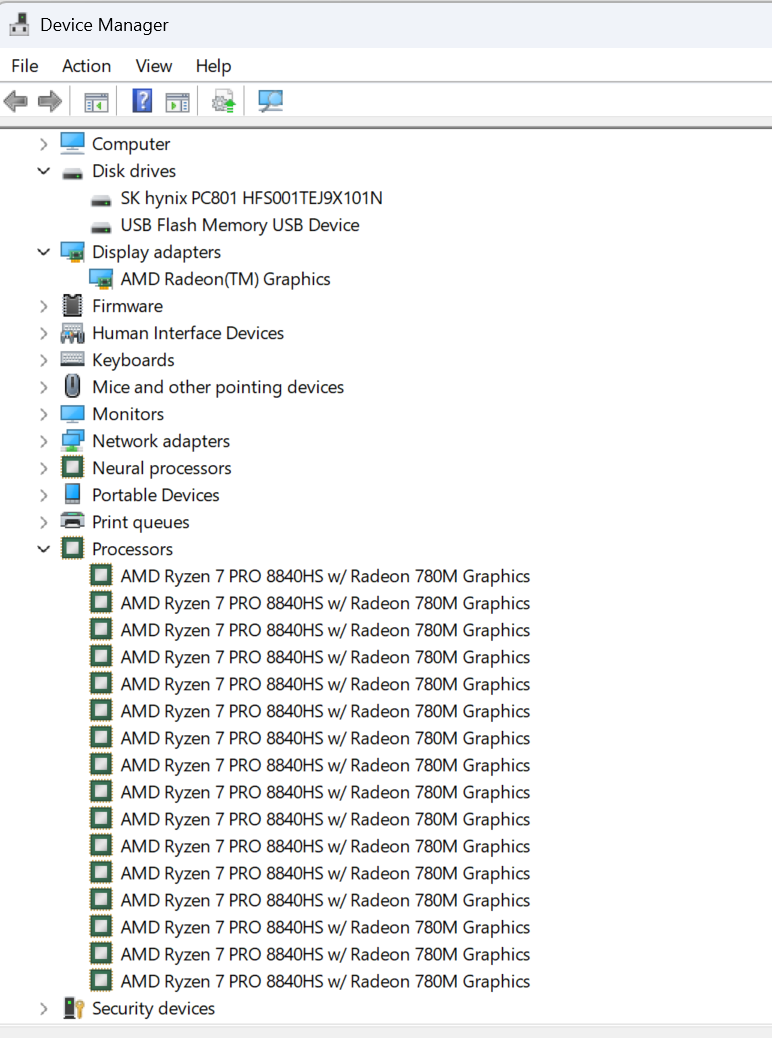This screenshot has height=1038, width=772.
Task: Click the Display adapters category icon
Action: point(72,252)
